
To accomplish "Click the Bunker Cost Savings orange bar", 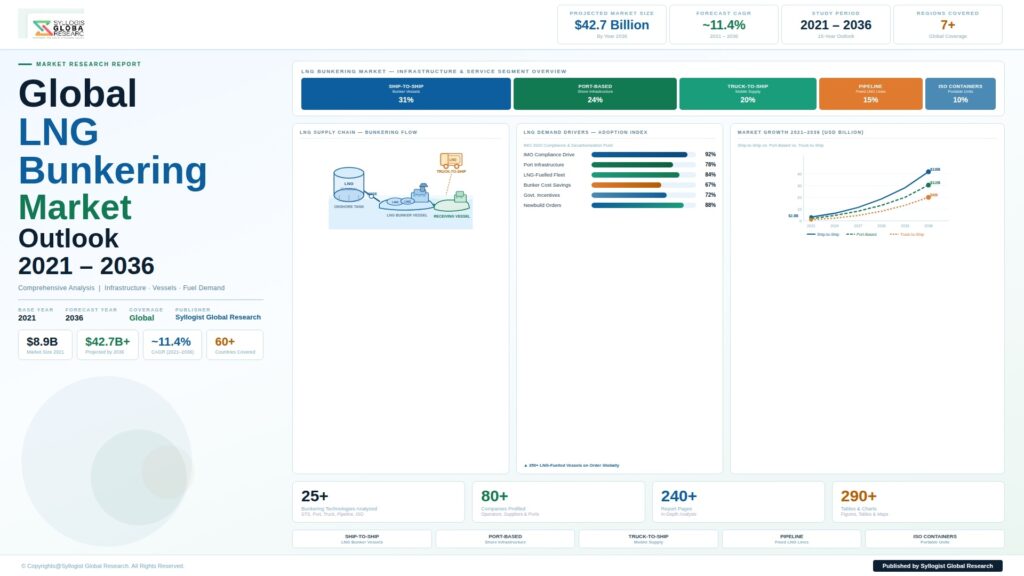I will (627, 185).
